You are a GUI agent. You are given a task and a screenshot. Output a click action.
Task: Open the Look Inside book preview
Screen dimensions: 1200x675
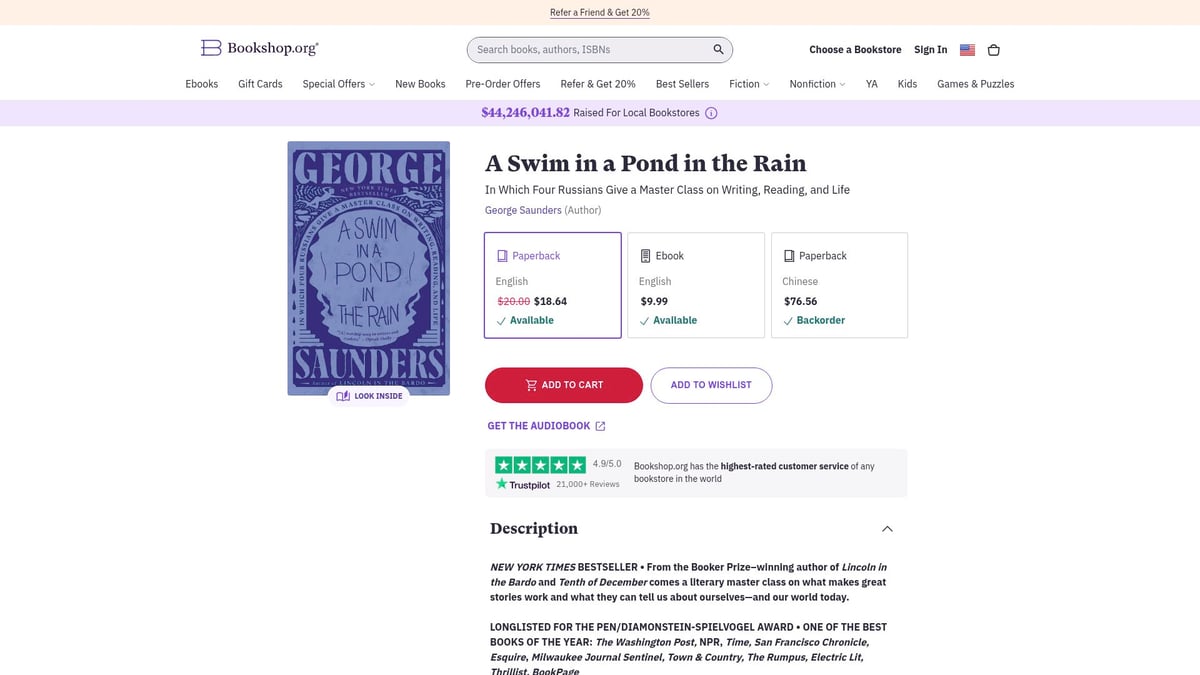(368, 396)
